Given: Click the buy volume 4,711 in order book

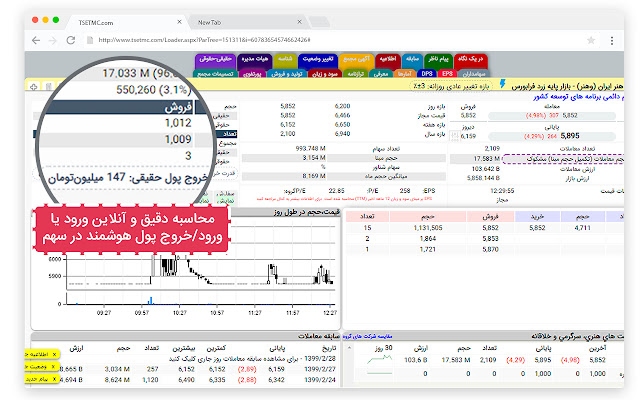Looking at the screenshot, I should 582,228.
